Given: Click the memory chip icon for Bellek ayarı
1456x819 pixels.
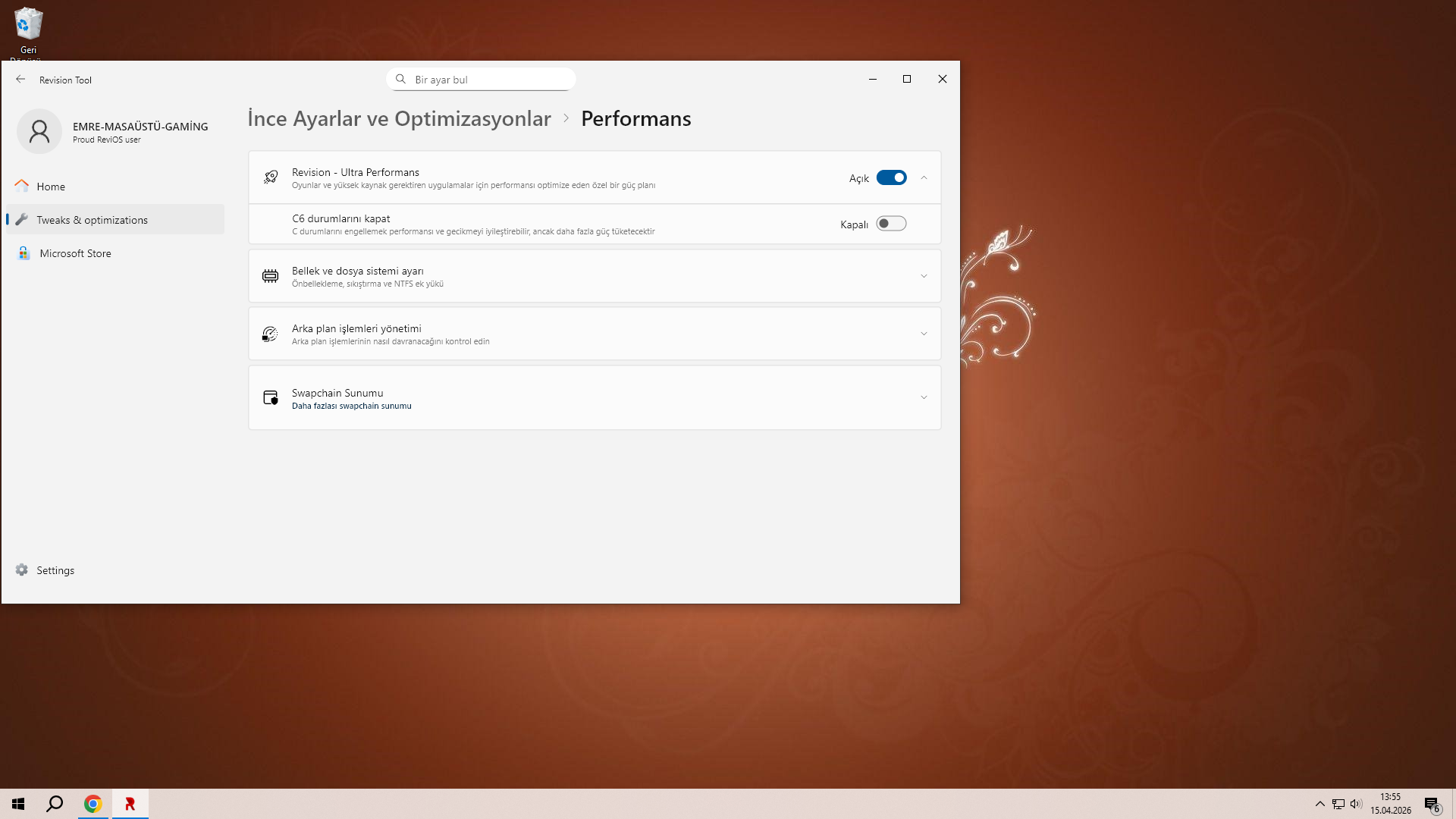Looking at the screenshot, I should point(270,276).
